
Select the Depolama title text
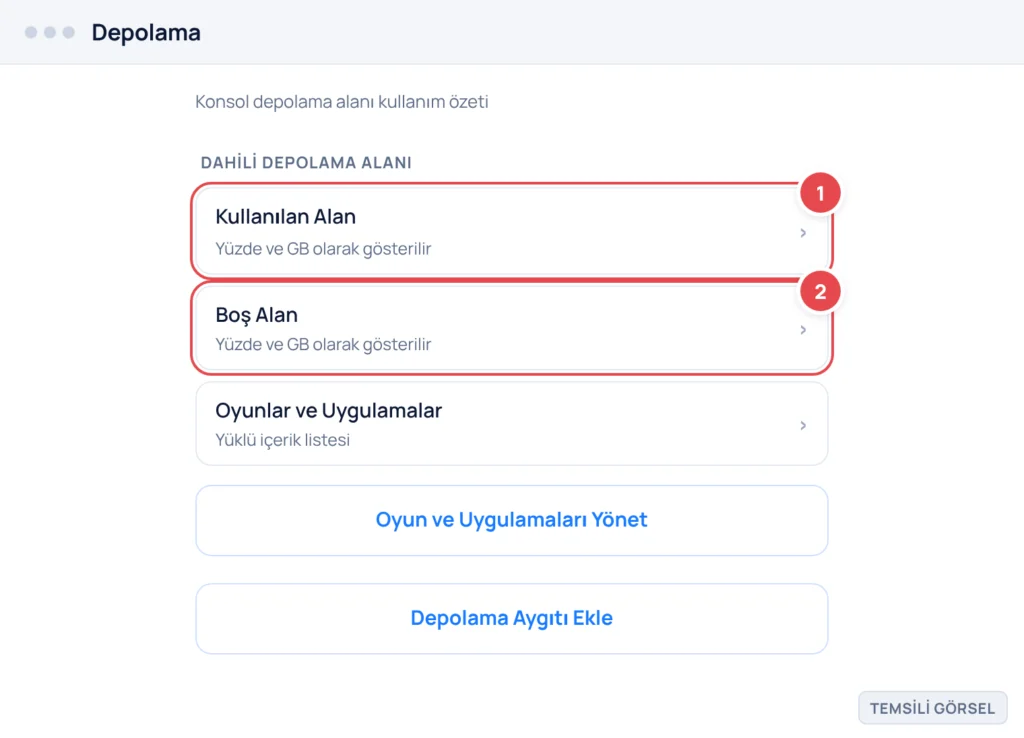[x=146, y=33]
